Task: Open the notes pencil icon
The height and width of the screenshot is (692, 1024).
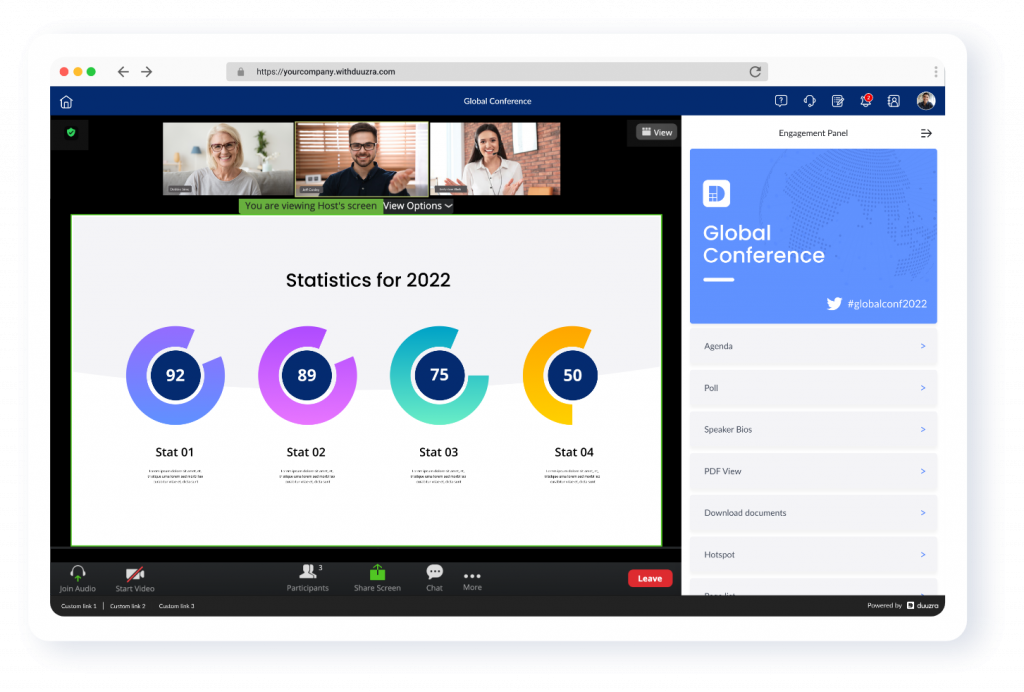Action: 838,101
